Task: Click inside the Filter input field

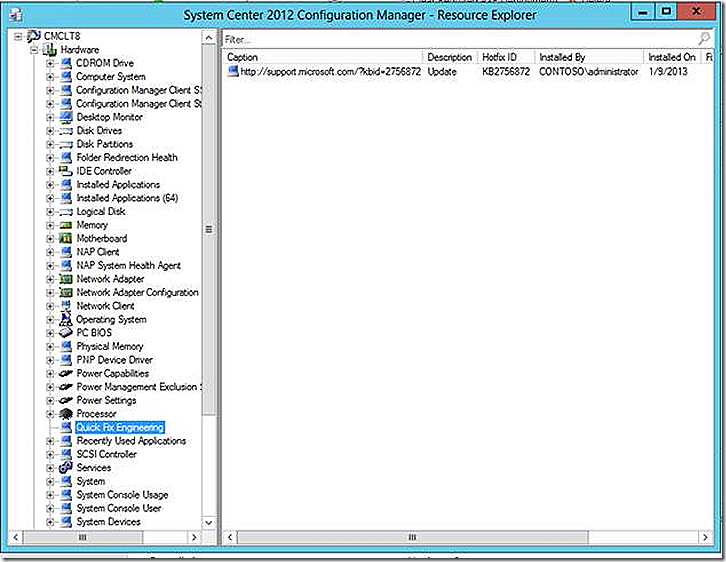Action: tap(458, 39)
